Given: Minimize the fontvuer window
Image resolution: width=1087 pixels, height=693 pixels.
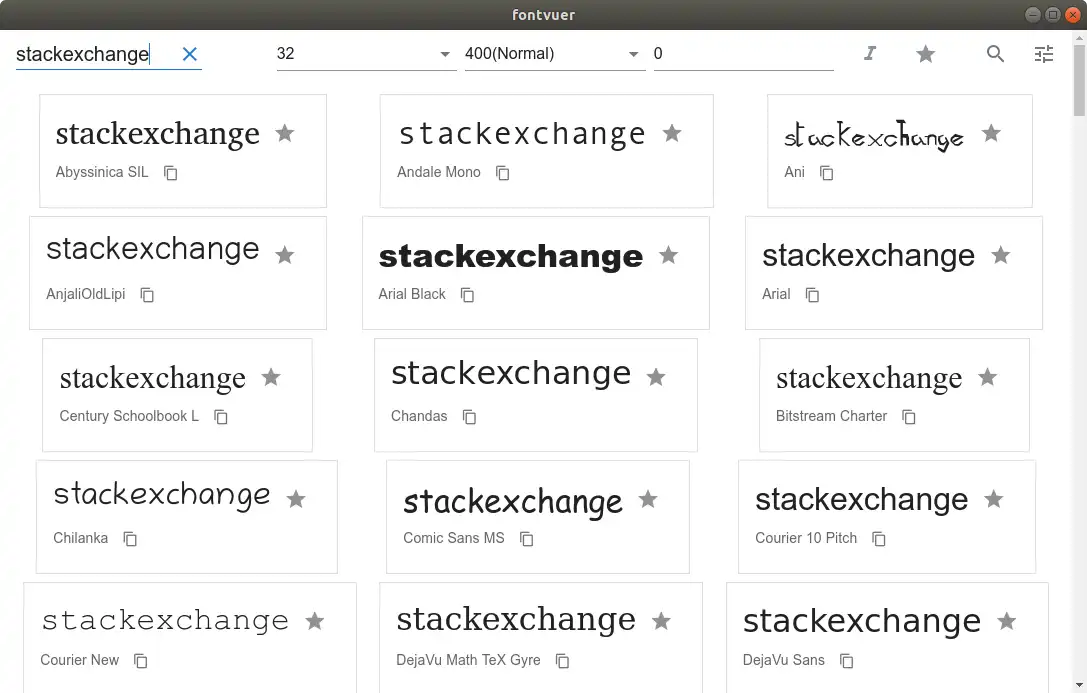Looking at the screenshot, I should [x=1033, y=15].
